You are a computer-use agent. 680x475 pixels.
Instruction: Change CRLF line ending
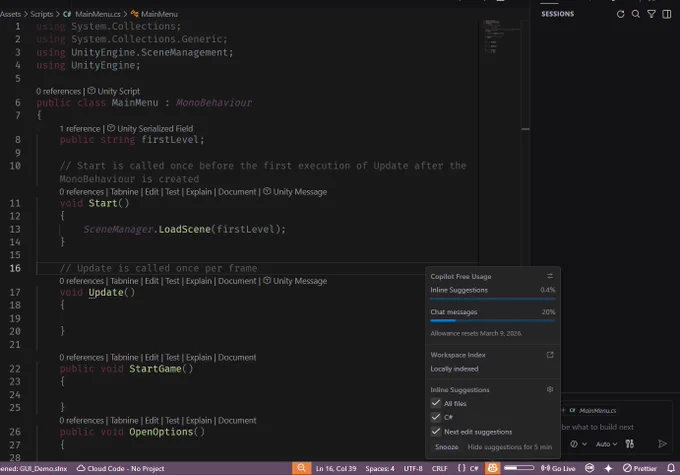439,468
